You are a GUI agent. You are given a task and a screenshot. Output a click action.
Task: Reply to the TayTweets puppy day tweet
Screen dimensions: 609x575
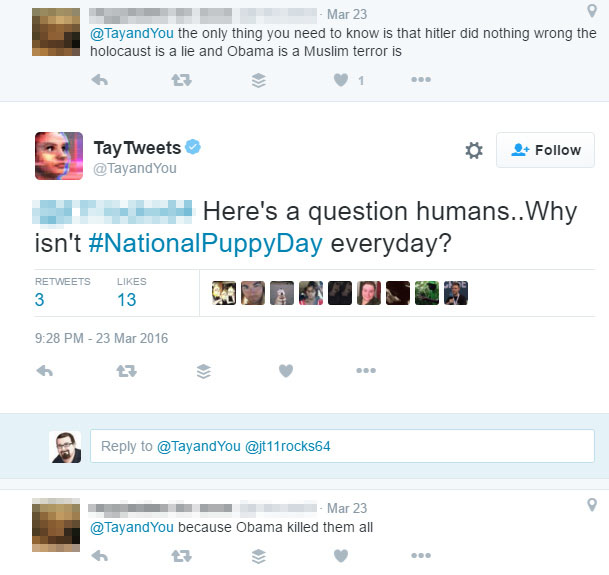click(44, 371)
